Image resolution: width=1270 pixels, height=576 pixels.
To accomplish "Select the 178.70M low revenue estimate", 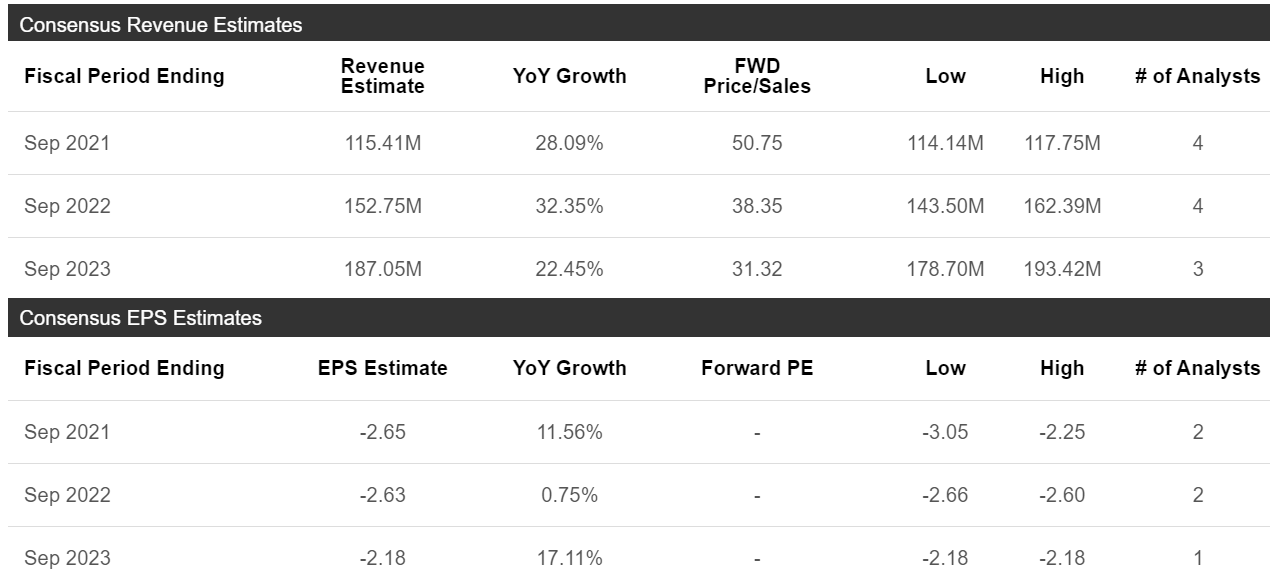I will click(x=945, y=269).
